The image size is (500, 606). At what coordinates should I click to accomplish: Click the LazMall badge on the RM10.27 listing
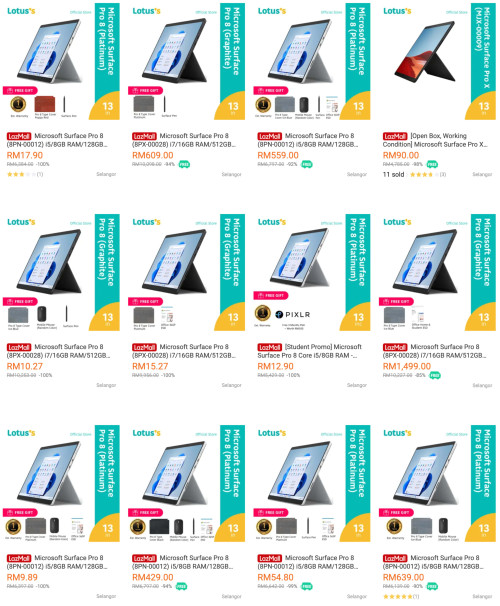(x=19, y=347)
